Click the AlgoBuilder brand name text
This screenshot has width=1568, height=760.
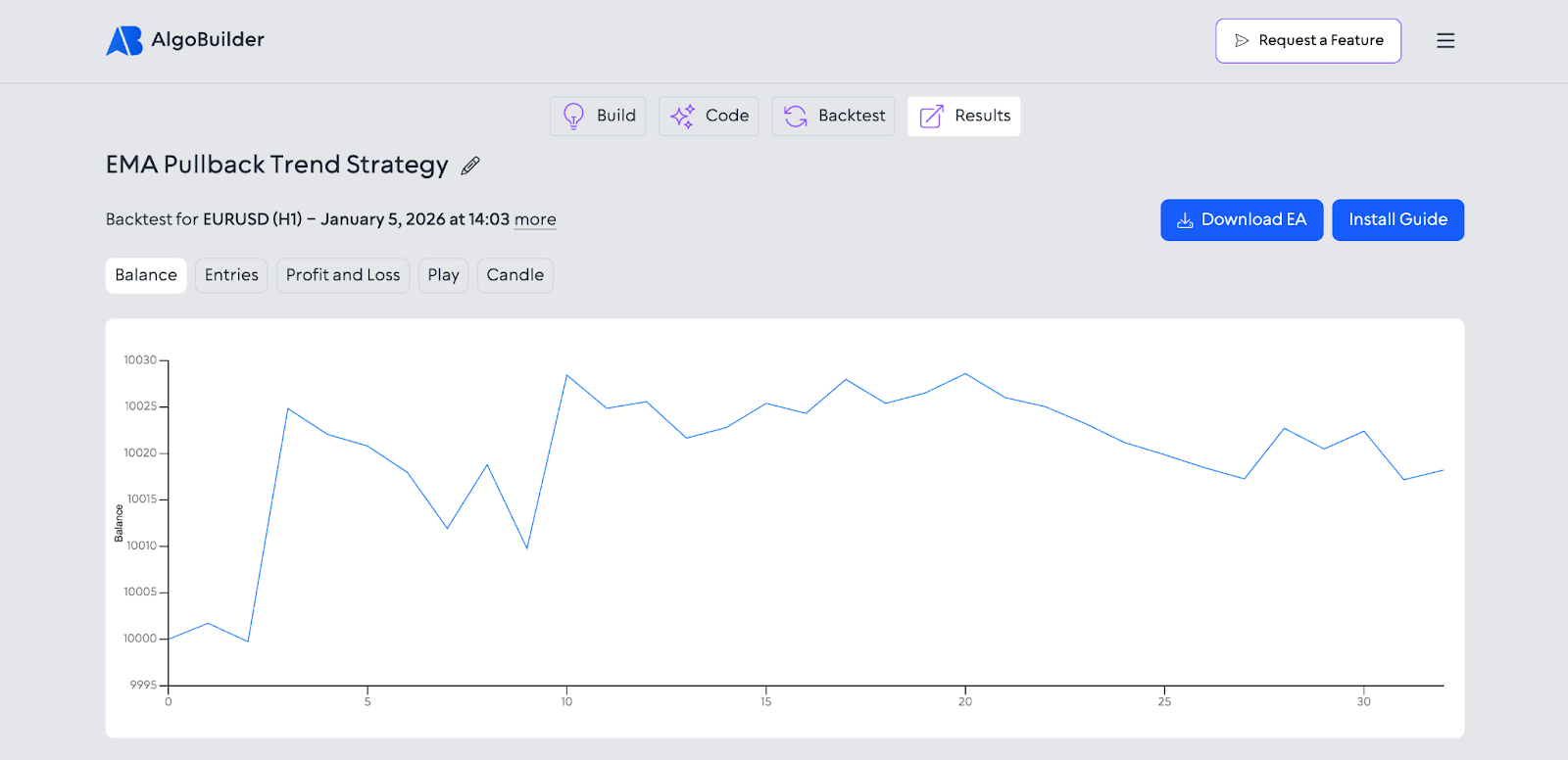208,40
